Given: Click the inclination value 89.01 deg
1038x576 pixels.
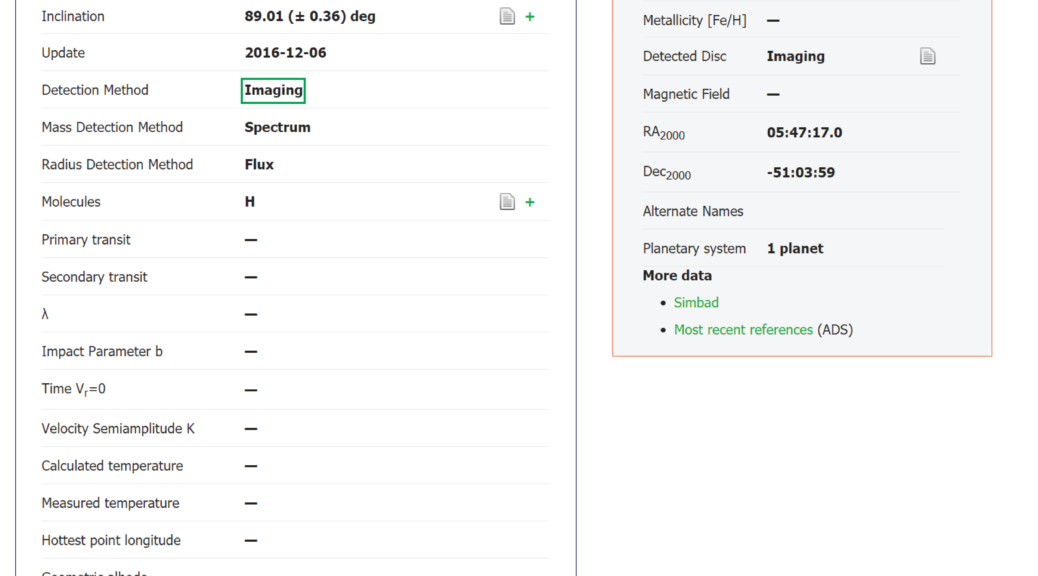Looking at the screenshot, I should point(310,16).
